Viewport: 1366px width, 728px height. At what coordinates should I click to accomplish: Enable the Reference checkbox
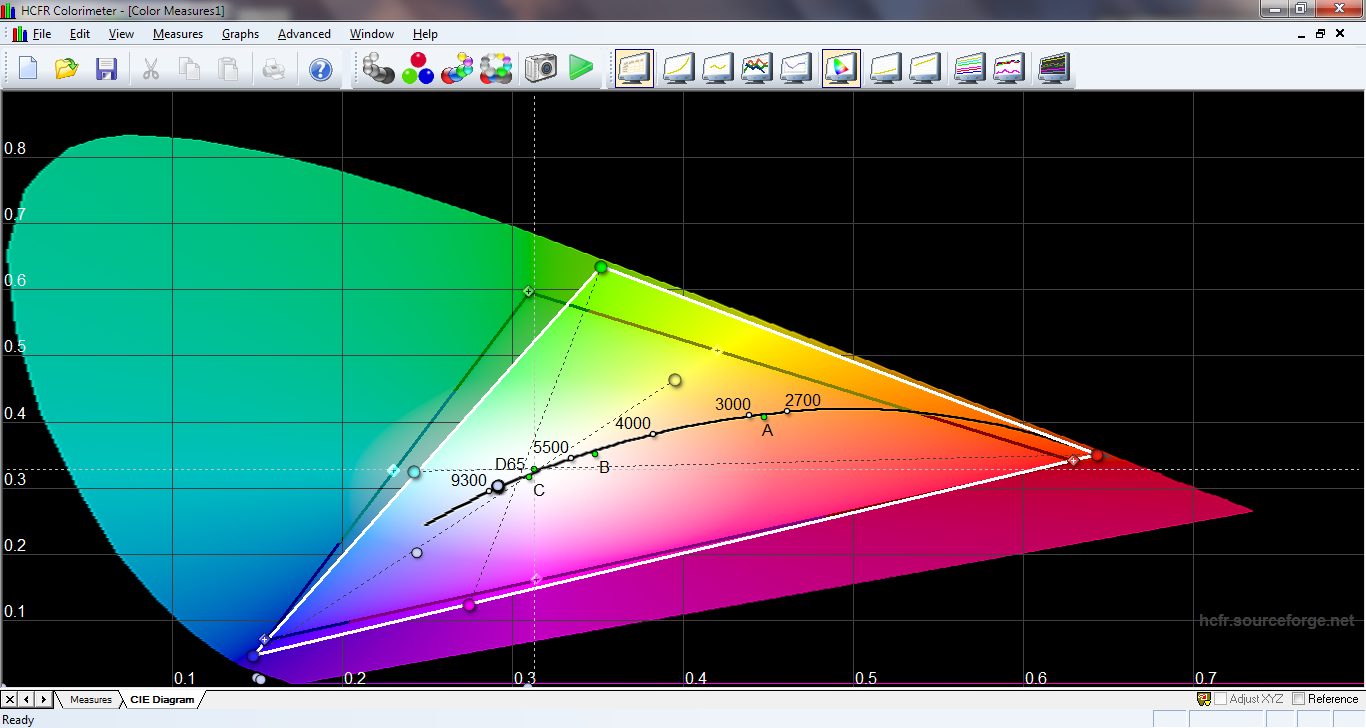(x=1299, y=699)
